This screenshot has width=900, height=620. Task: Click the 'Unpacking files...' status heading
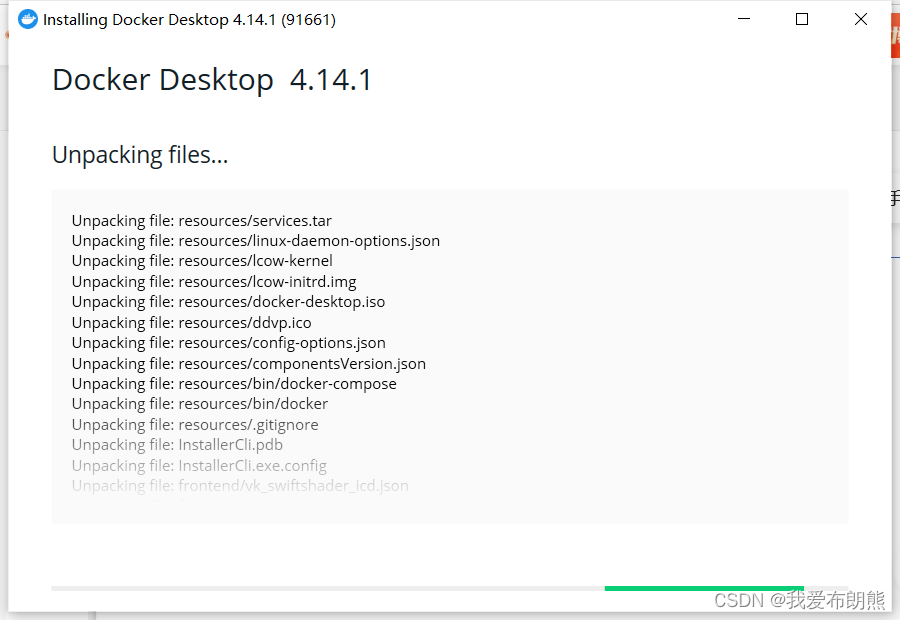[x=140, y=155]
